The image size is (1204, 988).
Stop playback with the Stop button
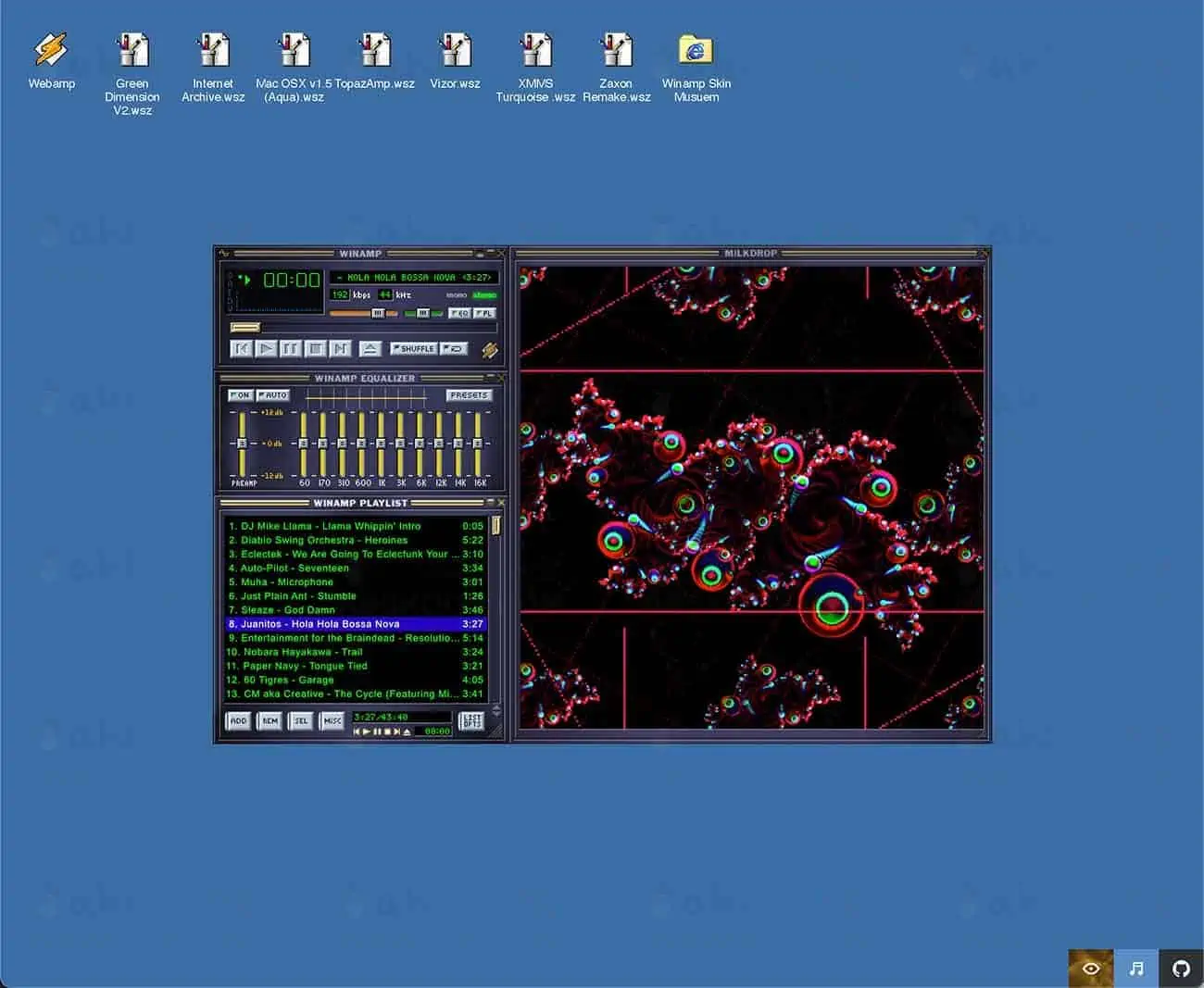click(316, 349)
